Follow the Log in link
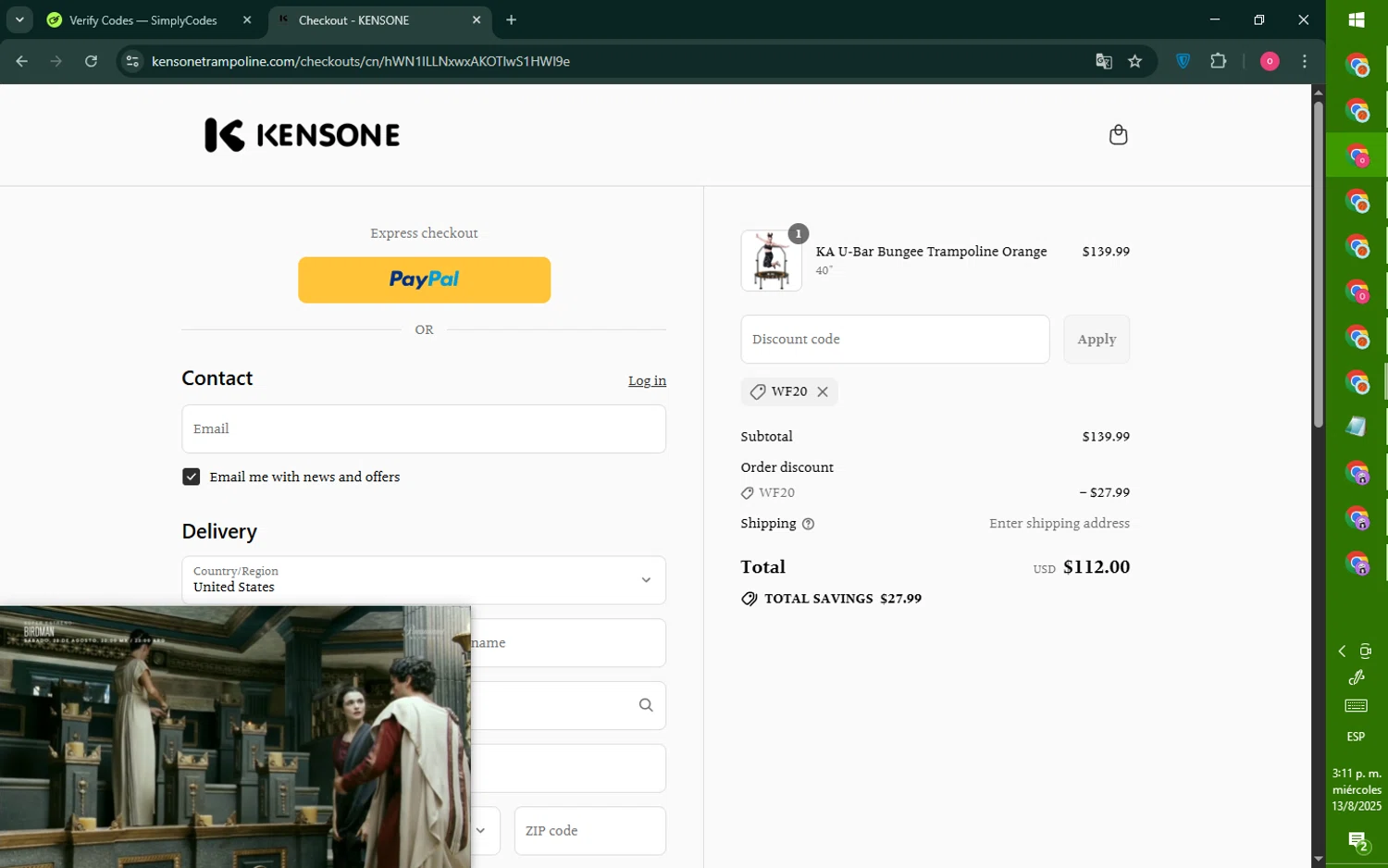This screenshot has height=868, width=1388. 647,380
